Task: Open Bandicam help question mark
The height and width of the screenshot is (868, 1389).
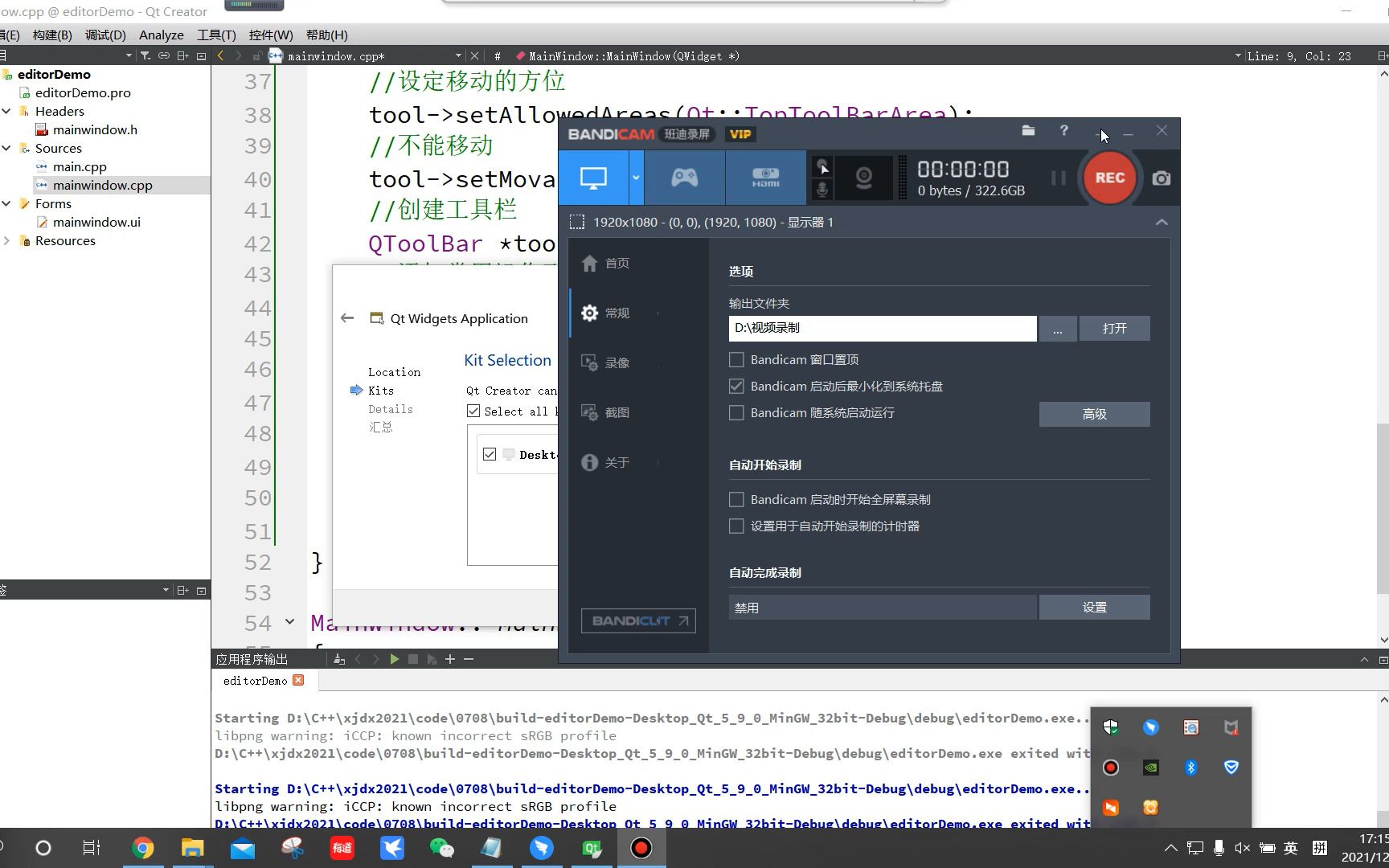Action: (1063, 130)
